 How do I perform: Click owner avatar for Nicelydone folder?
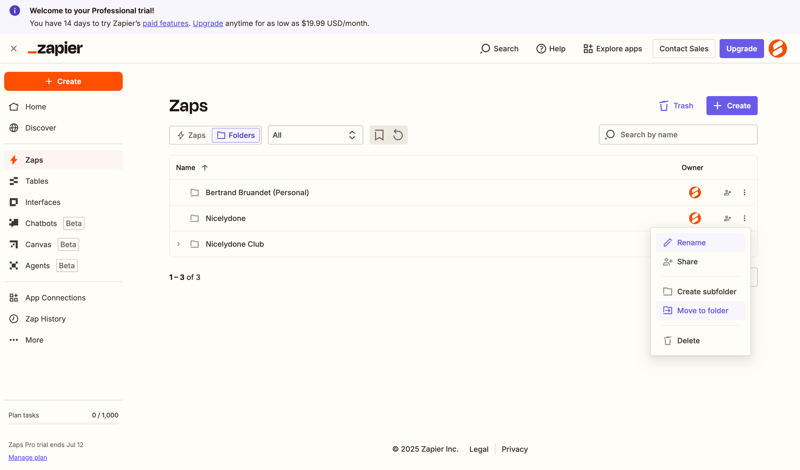(695, 218)
